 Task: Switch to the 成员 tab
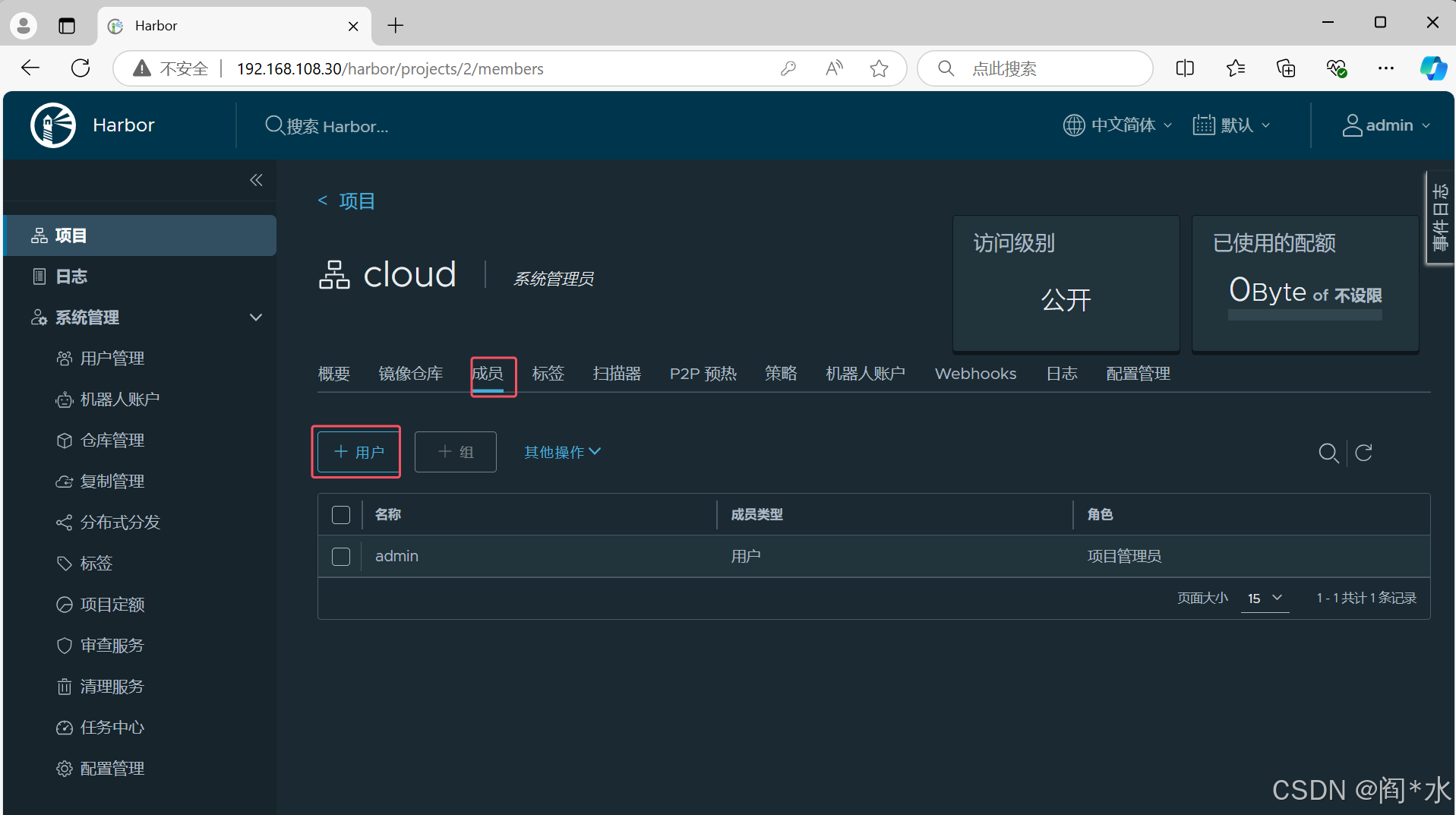488,374
